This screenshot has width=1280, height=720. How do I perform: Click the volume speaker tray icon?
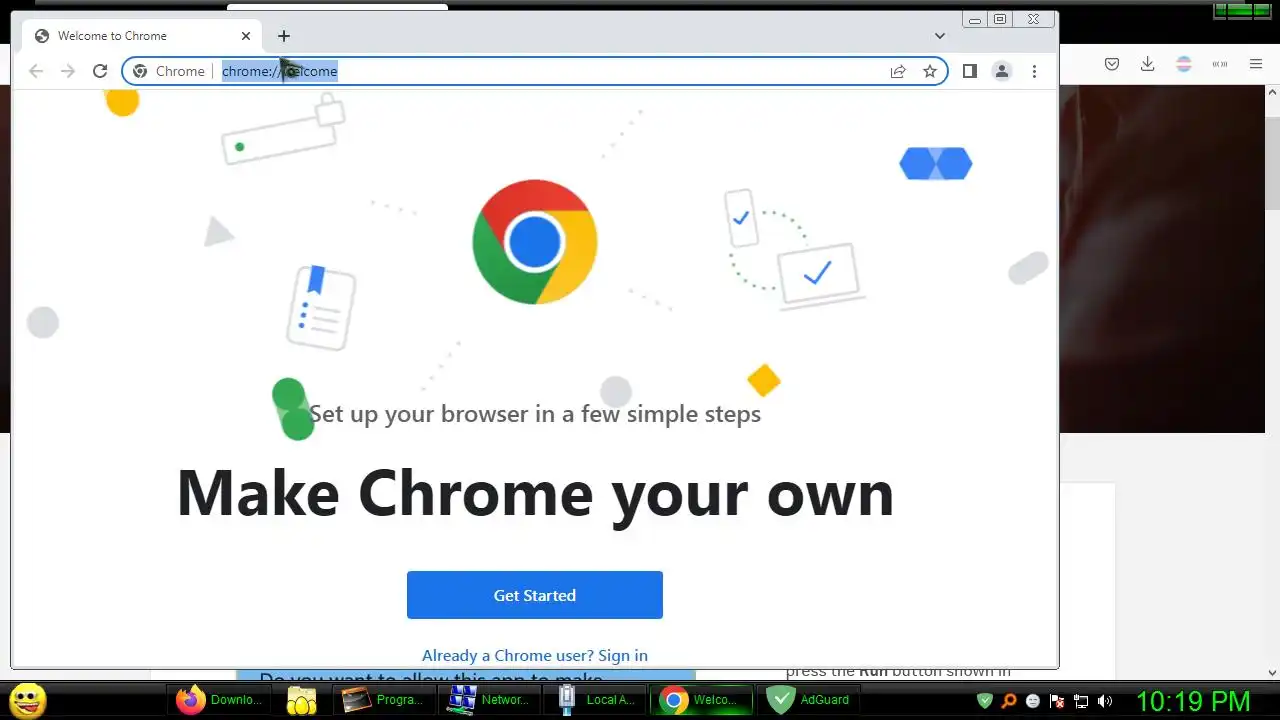pyautogui.click(x=1105, y=701)
